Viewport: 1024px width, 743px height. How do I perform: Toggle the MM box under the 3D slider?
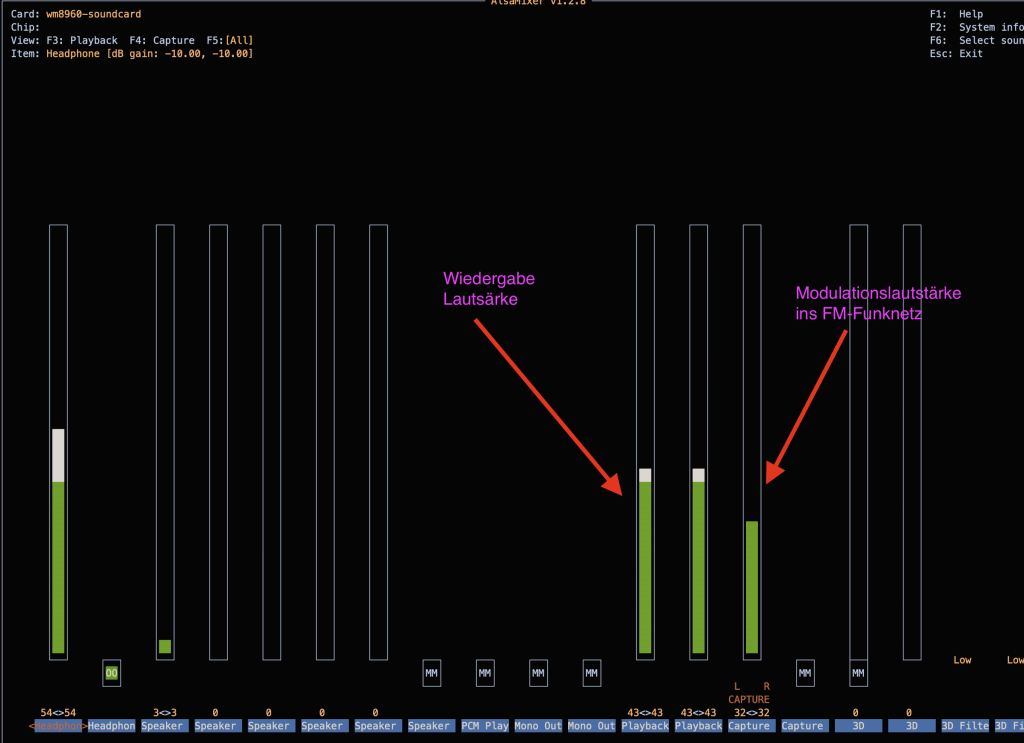click(x=858, y=673)
